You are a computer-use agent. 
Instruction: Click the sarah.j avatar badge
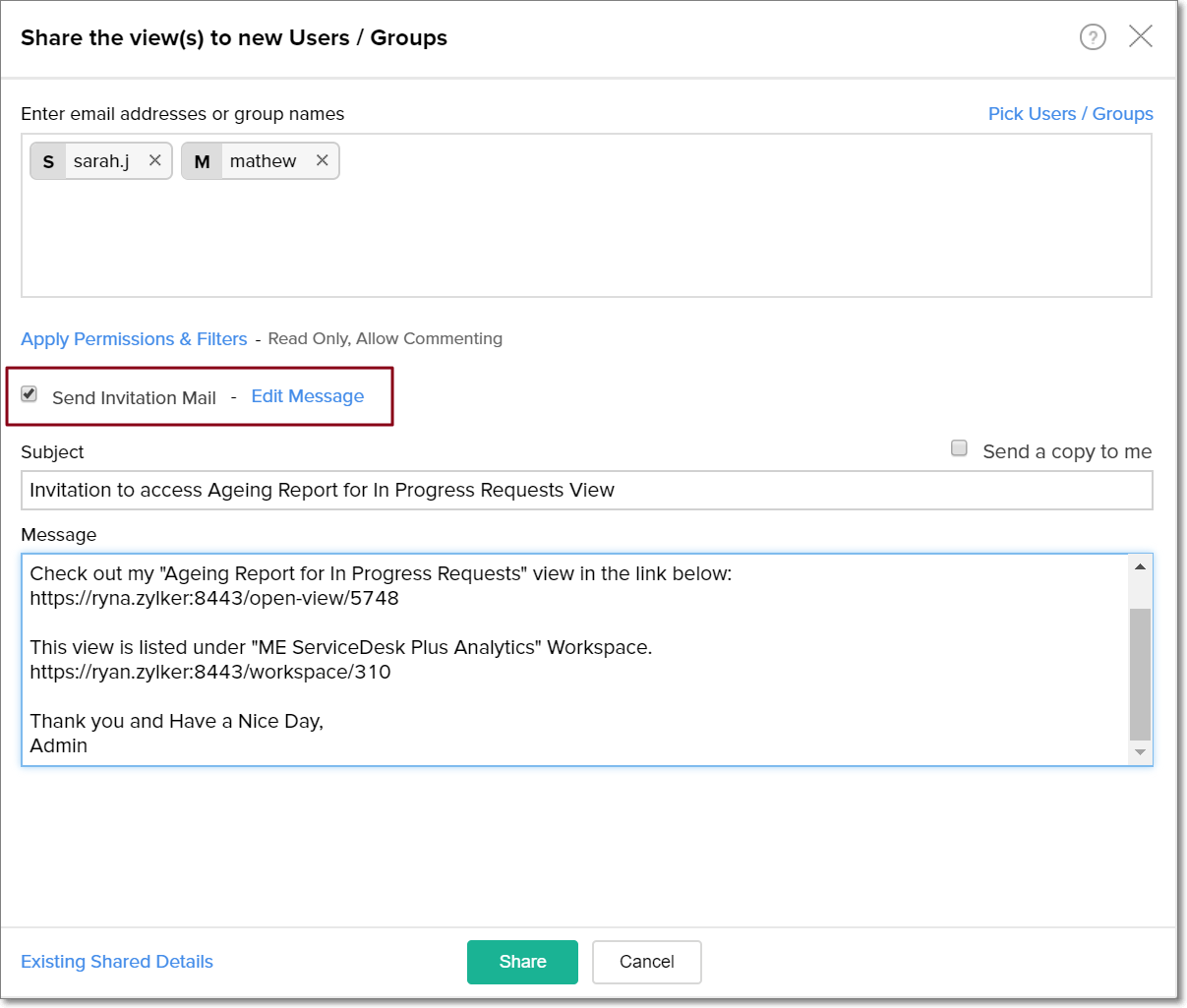point(48,161)
